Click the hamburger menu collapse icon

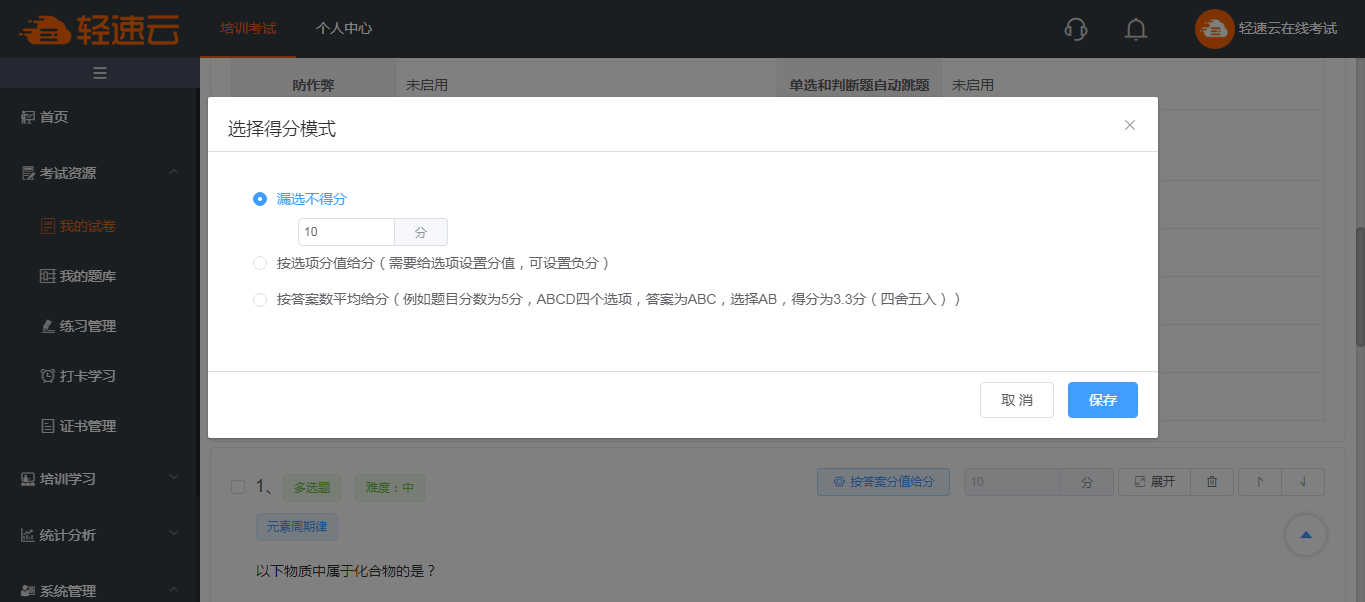[x=100, y=73]
